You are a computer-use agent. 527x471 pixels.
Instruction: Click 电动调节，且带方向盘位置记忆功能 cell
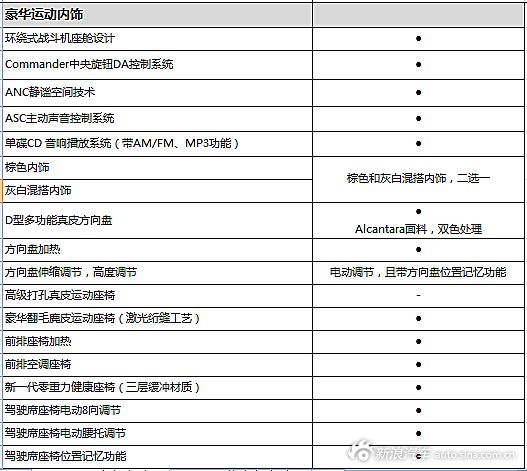pyautogui.click(x=418, y=273)
